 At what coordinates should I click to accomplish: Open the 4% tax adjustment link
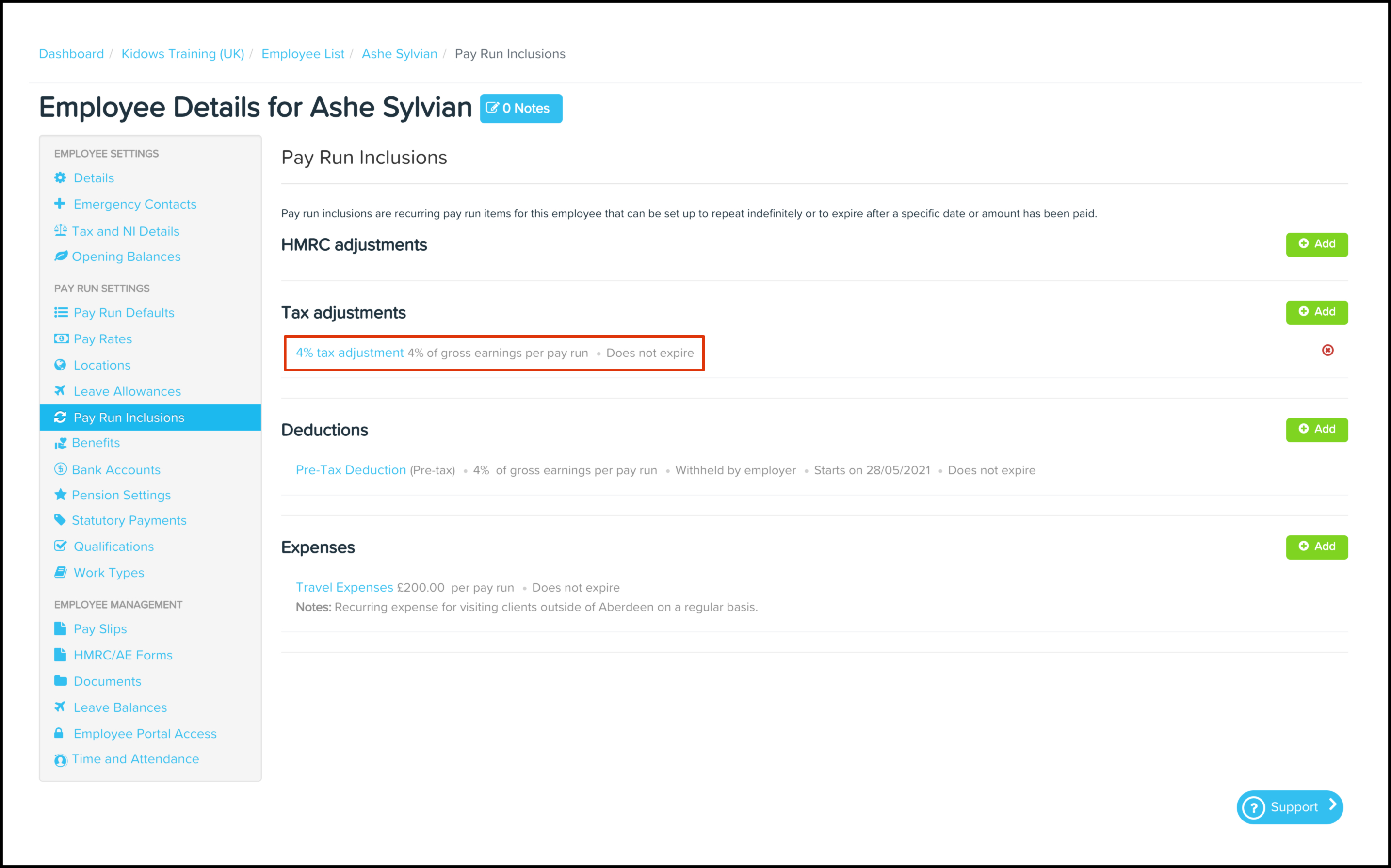(x=350, y=353)
